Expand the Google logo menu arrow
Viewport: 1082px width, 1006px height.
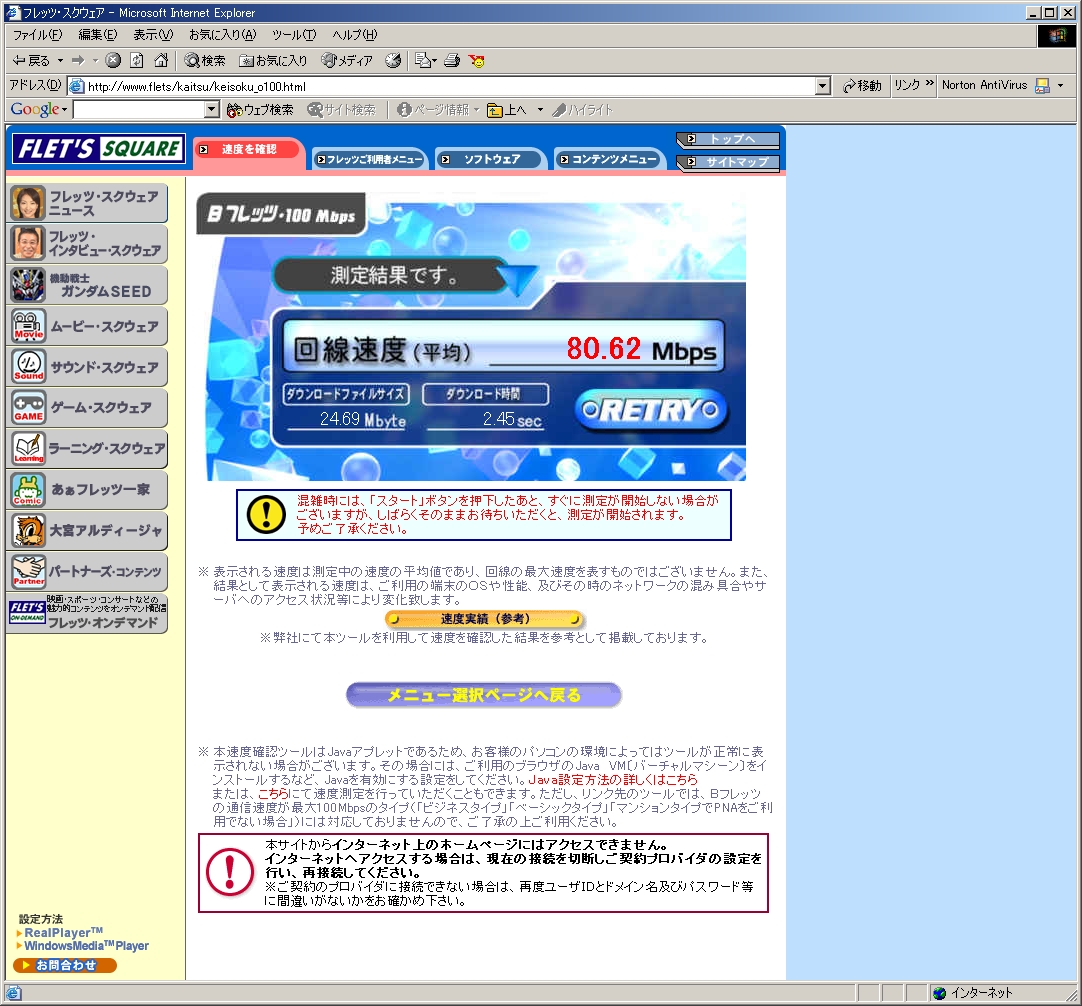tap(64, 110)
